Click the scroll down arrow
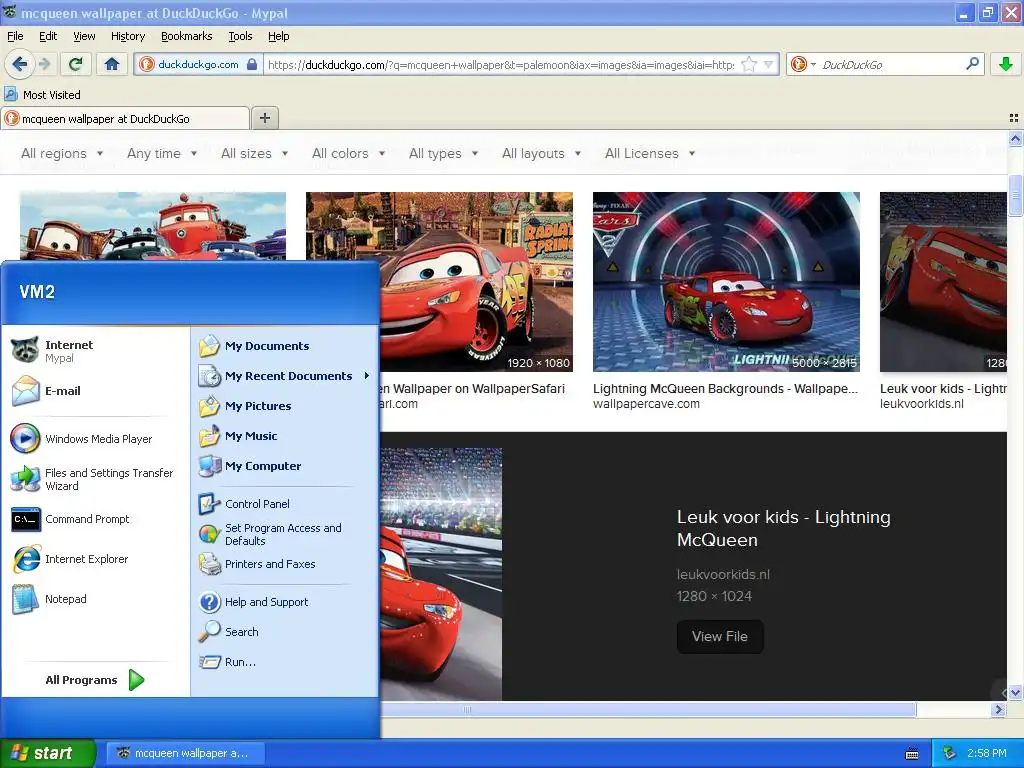The image size is (1024, 768). pos(1015,692)
